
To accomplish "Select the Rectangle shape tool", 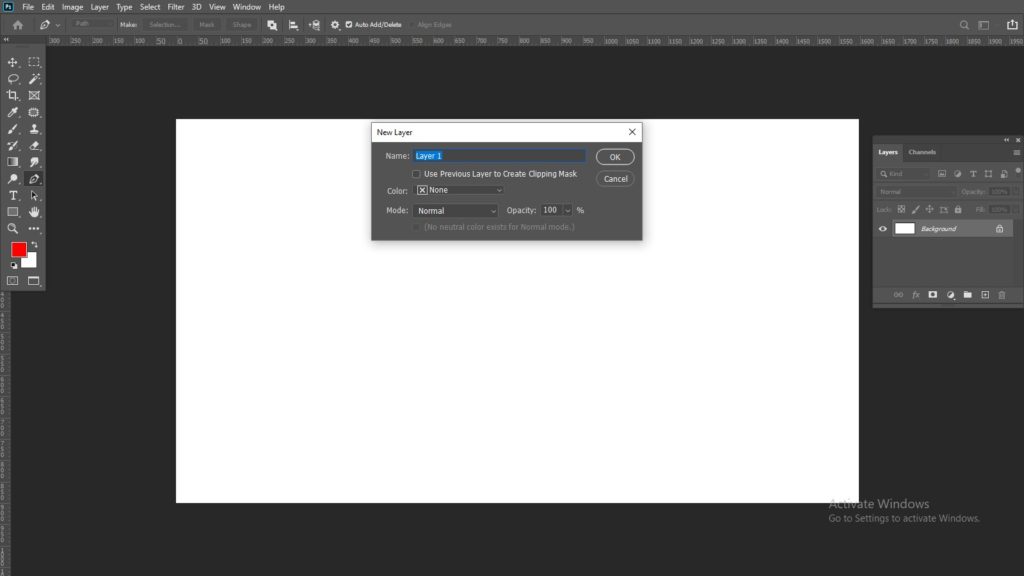I will coord(12,212).
